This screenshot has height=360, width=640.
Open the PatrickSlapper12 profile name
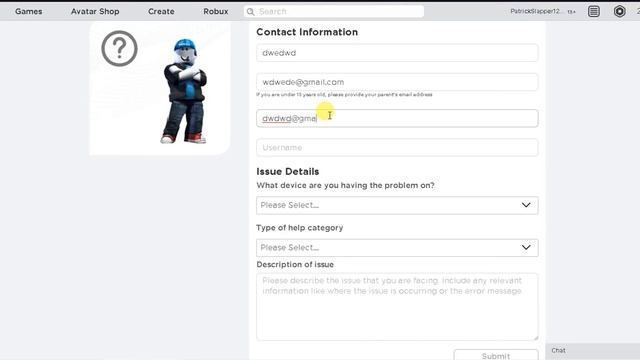tap(536, 11)
